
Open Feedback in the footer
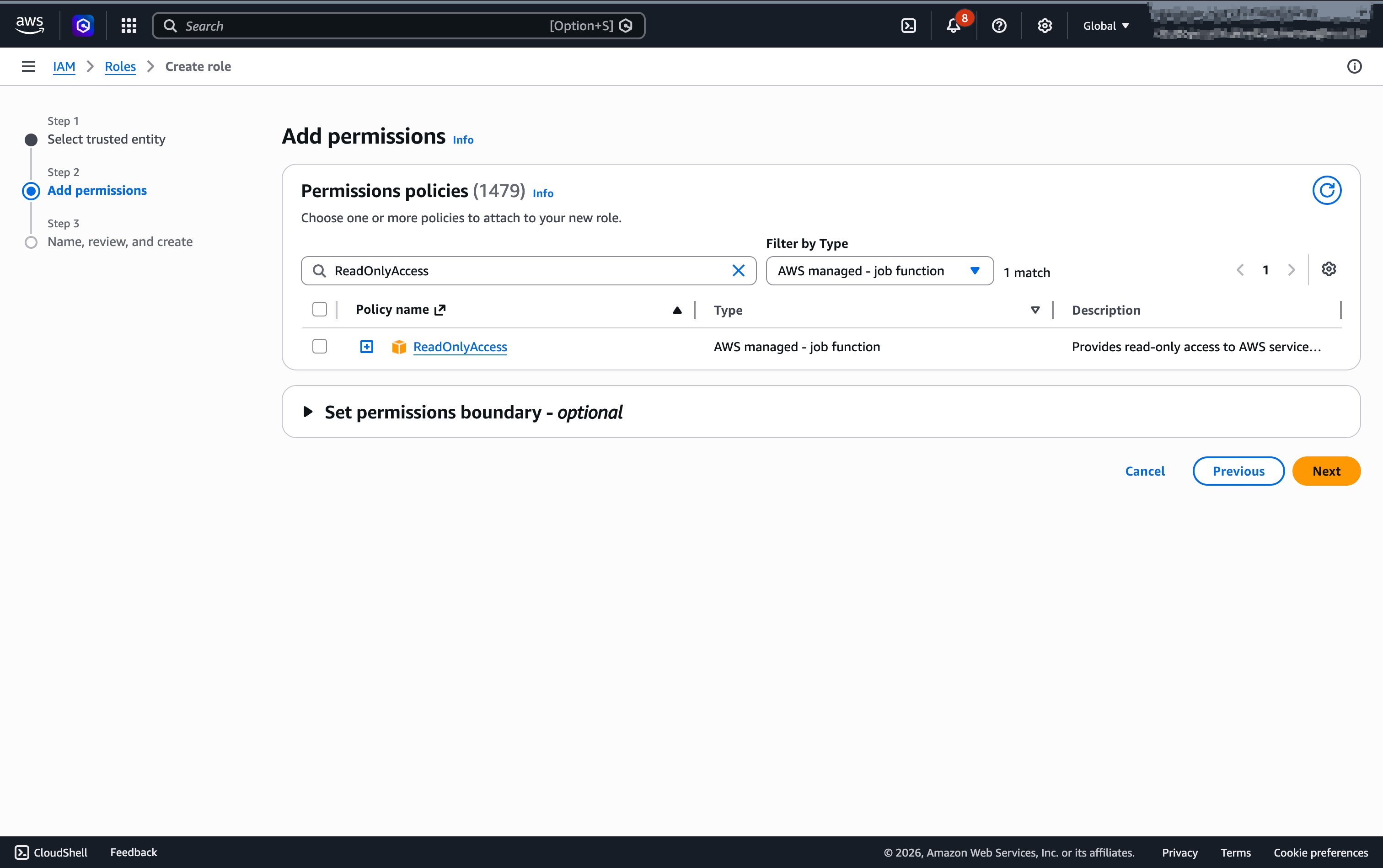click(133, 852)
